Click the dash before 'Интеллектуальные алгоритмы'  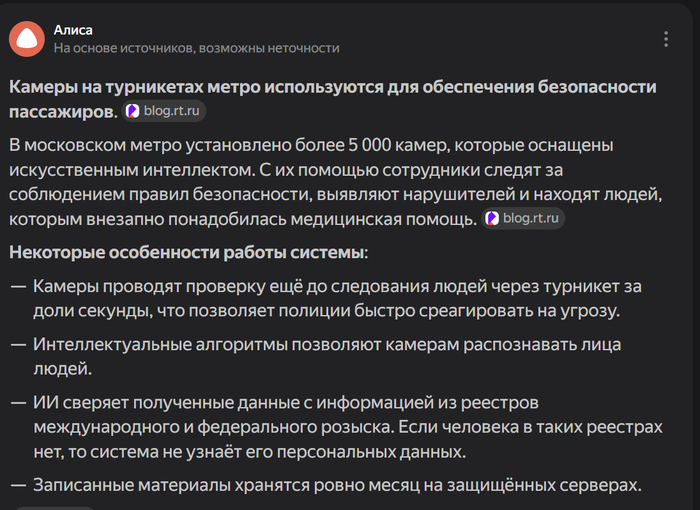tap(18, 345)
